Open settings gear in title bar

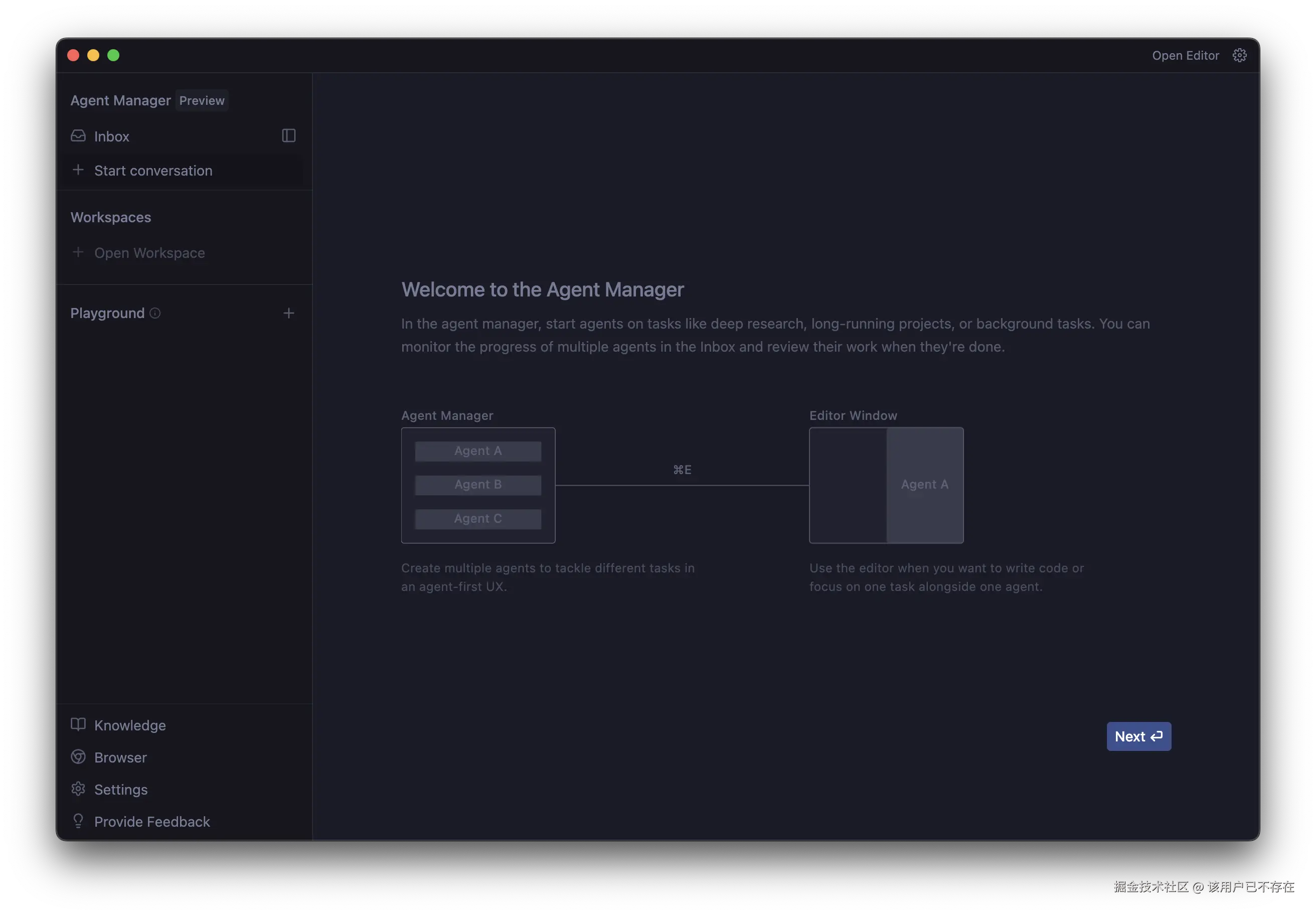(x=1239, y=56)
